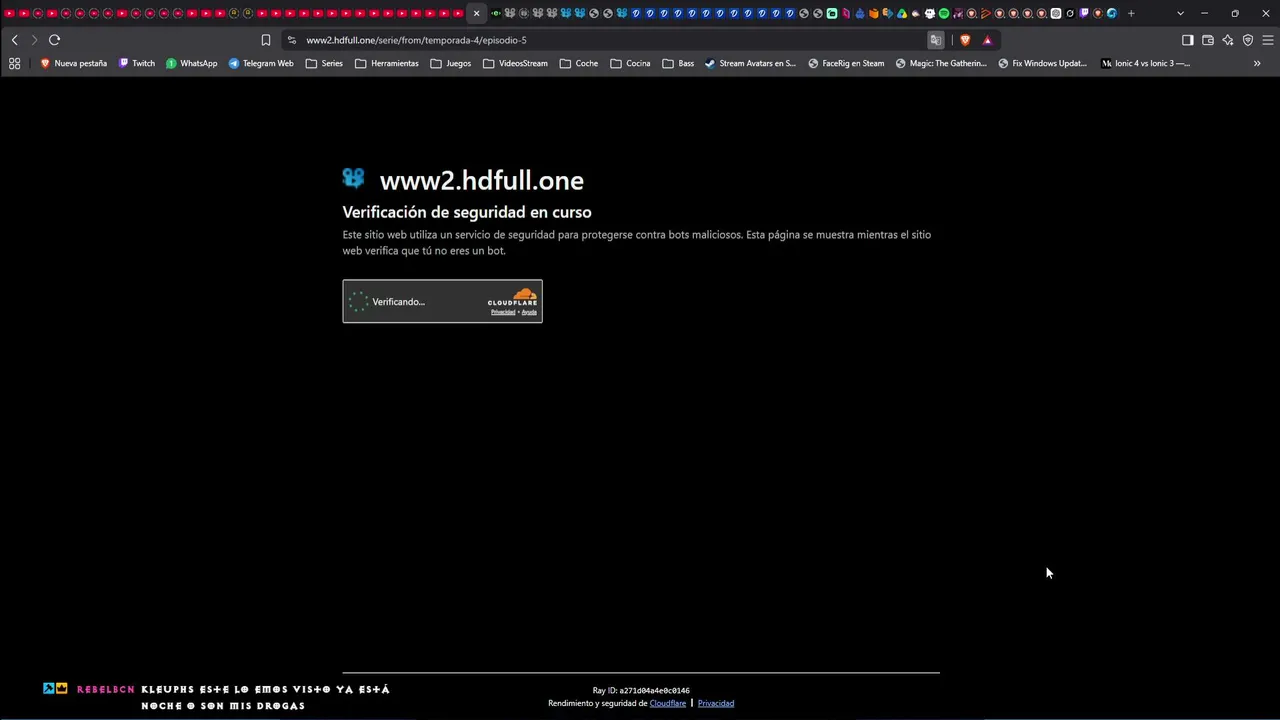The image size is (1280, 720).
Task: Open the apps grid in bookmarks bar
Action: pos(14,63)
